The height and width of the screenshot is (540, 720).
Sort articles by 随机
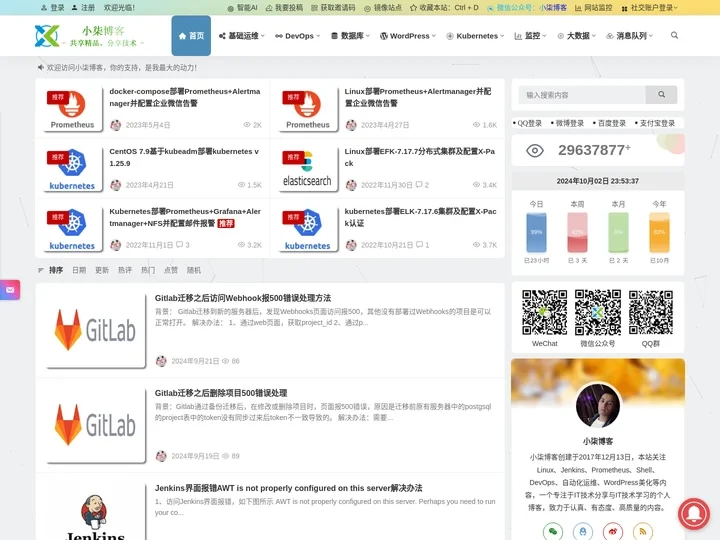(194, 270)
